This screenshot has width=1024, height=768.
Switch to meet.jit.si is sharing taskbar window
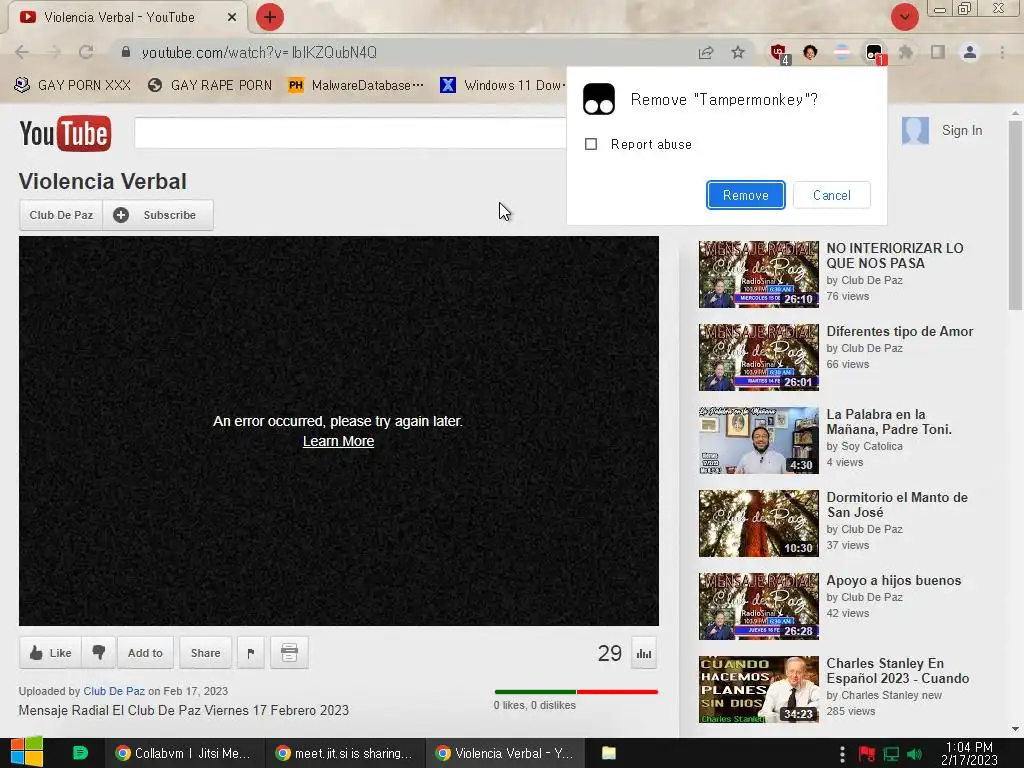[345, 753]
